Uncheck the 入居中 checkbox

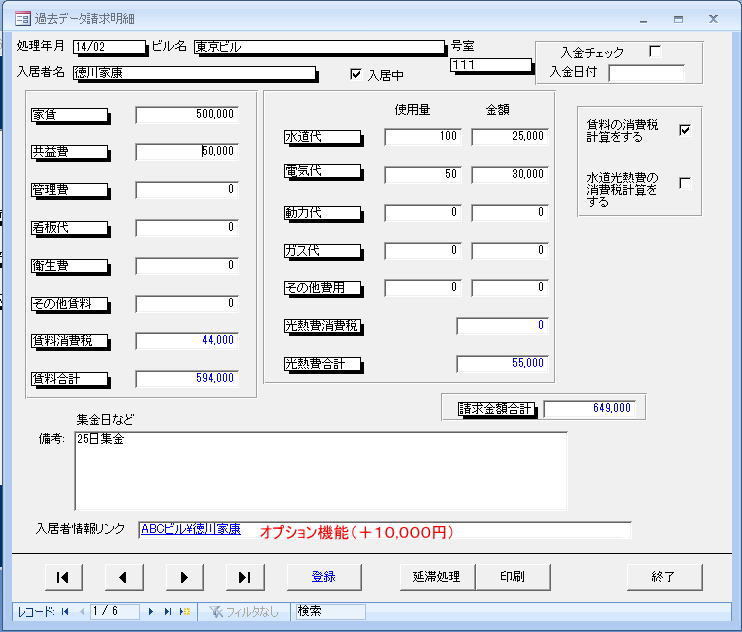[355, 74]
